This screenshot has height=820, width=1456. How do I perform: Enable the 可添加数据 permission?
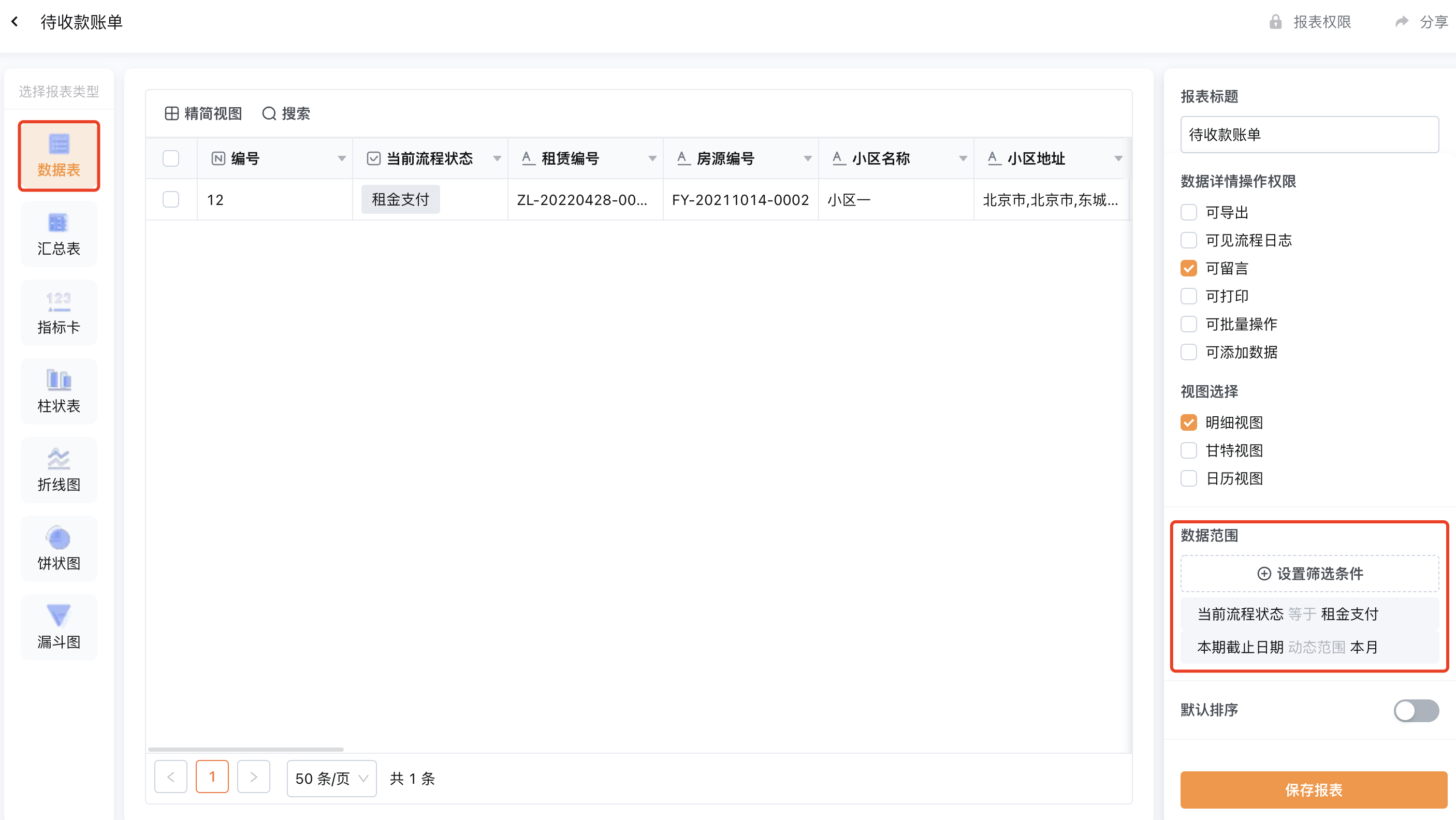click(1189, 352)
